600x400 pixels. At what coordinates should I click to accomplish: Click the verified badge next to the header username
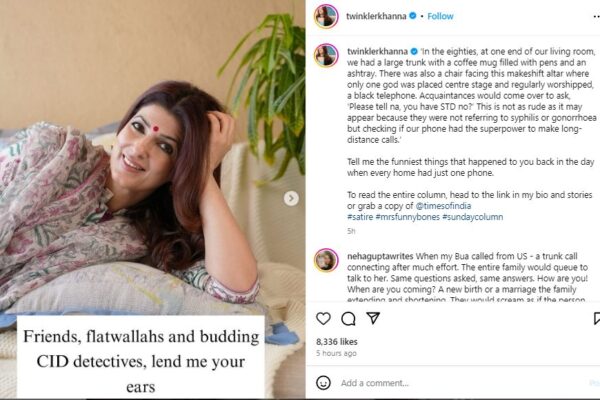click(412, 16)
